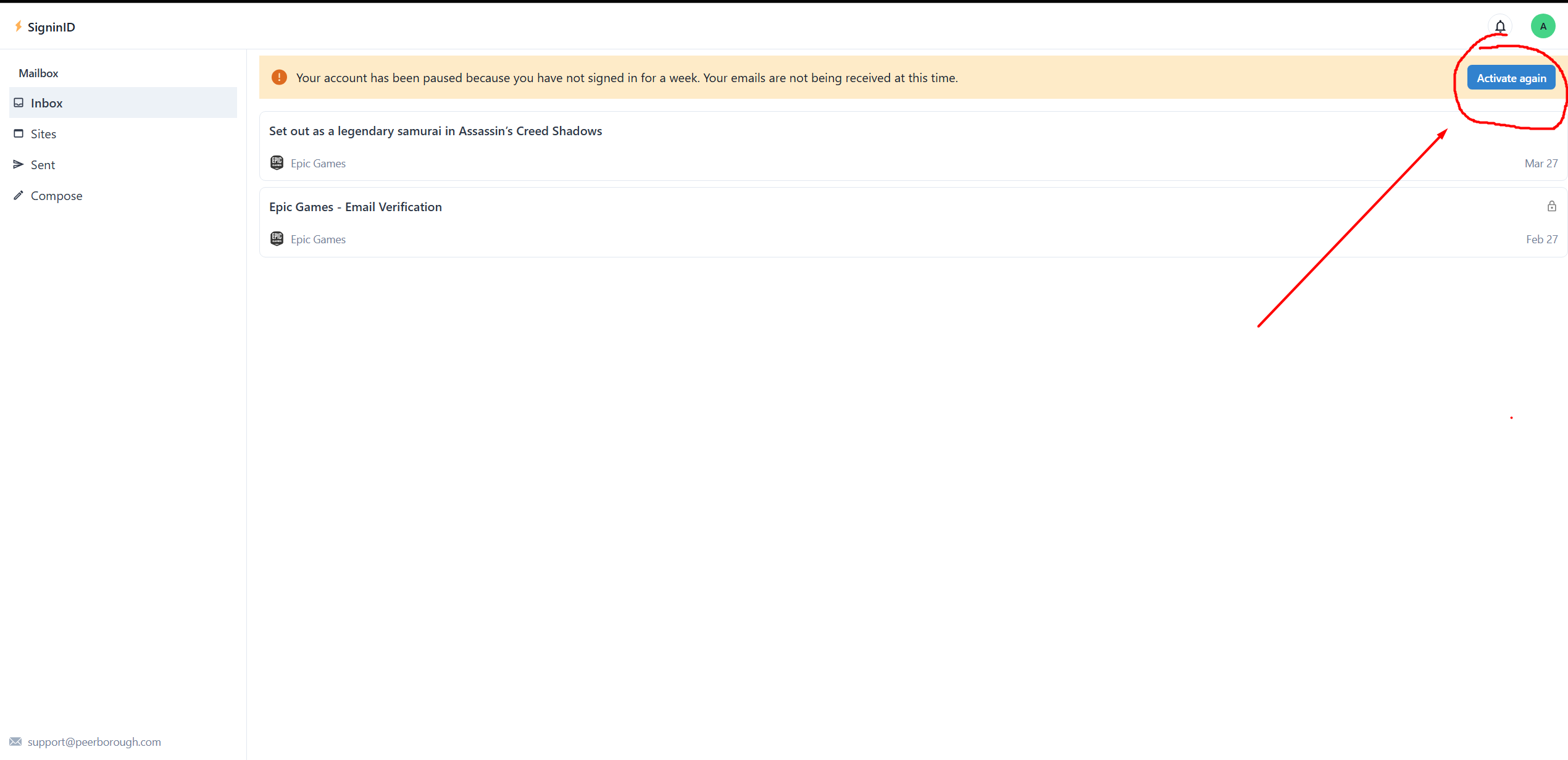This screenshot has width=1568, height=760.
Task: Click the Sites window icon
Action: [19, 133]
